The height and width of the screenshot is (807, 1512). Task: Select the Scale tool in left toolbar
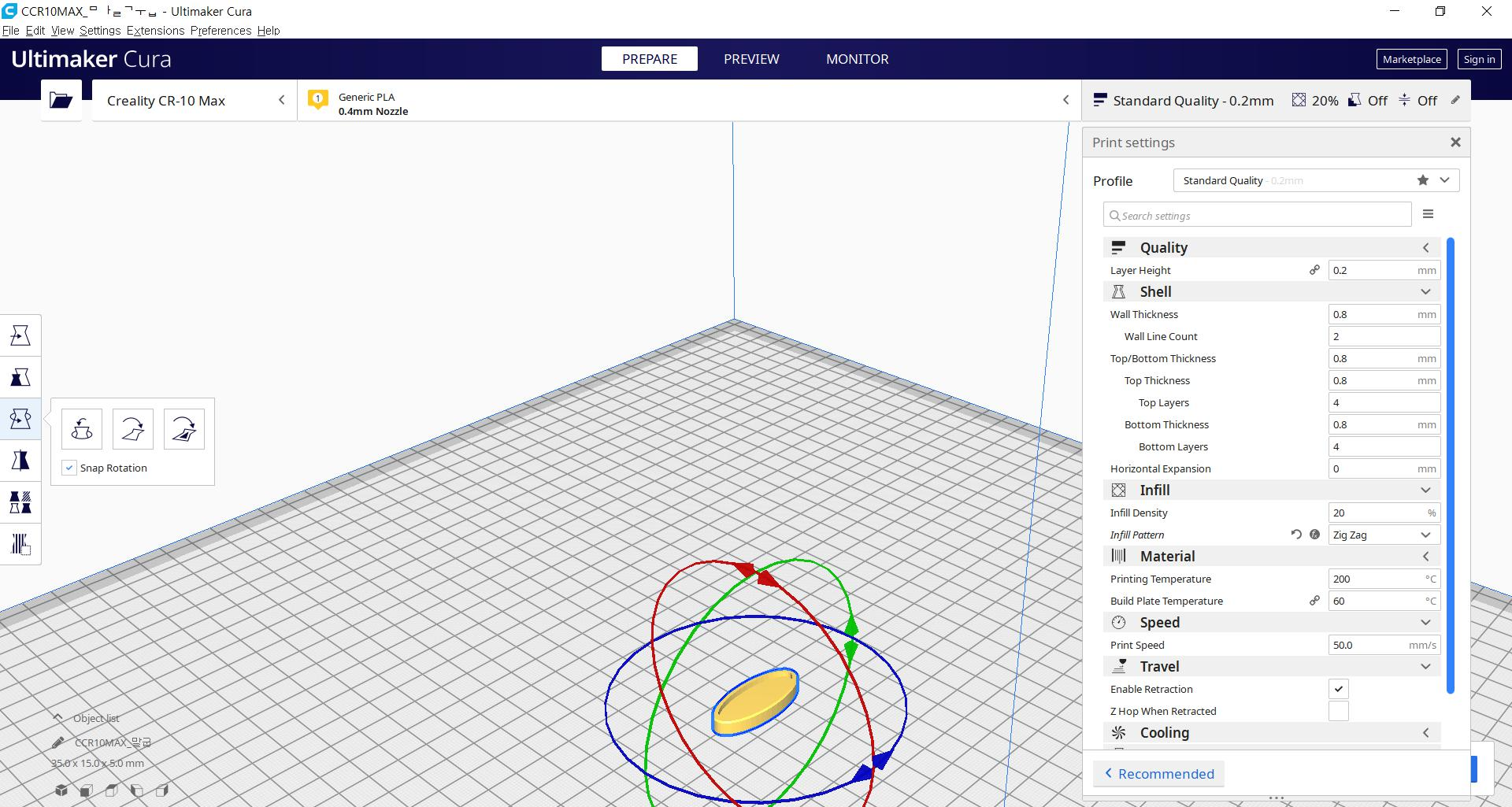point(20,377)
